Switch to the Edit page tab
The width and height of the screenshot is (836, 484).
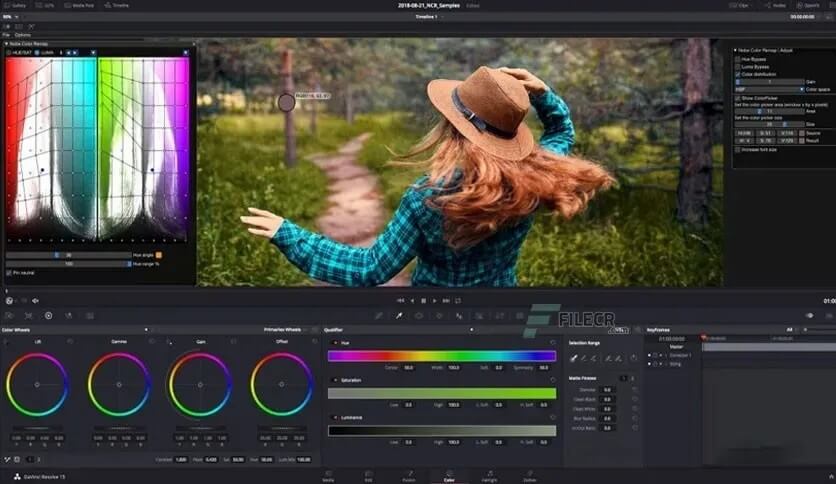click(x=368, y=475)
